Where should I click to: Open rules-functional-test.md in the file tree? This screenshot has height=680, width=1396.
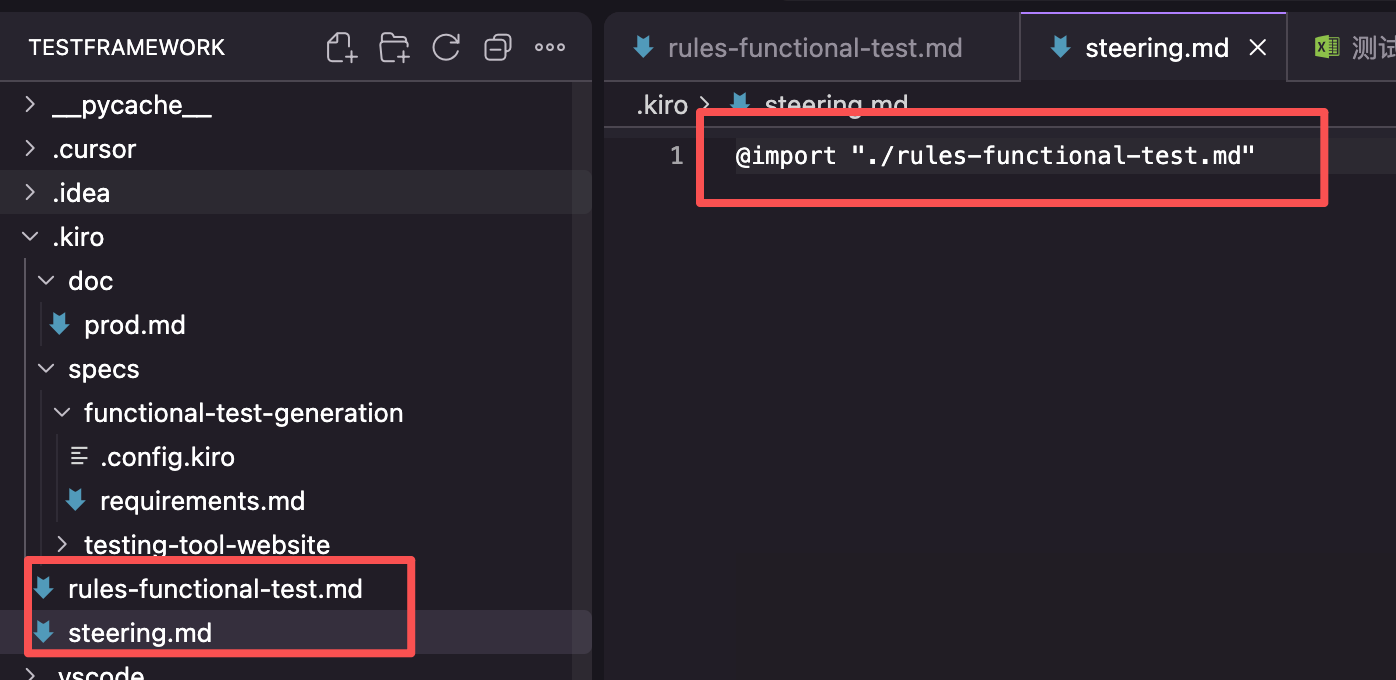[215, 589]
